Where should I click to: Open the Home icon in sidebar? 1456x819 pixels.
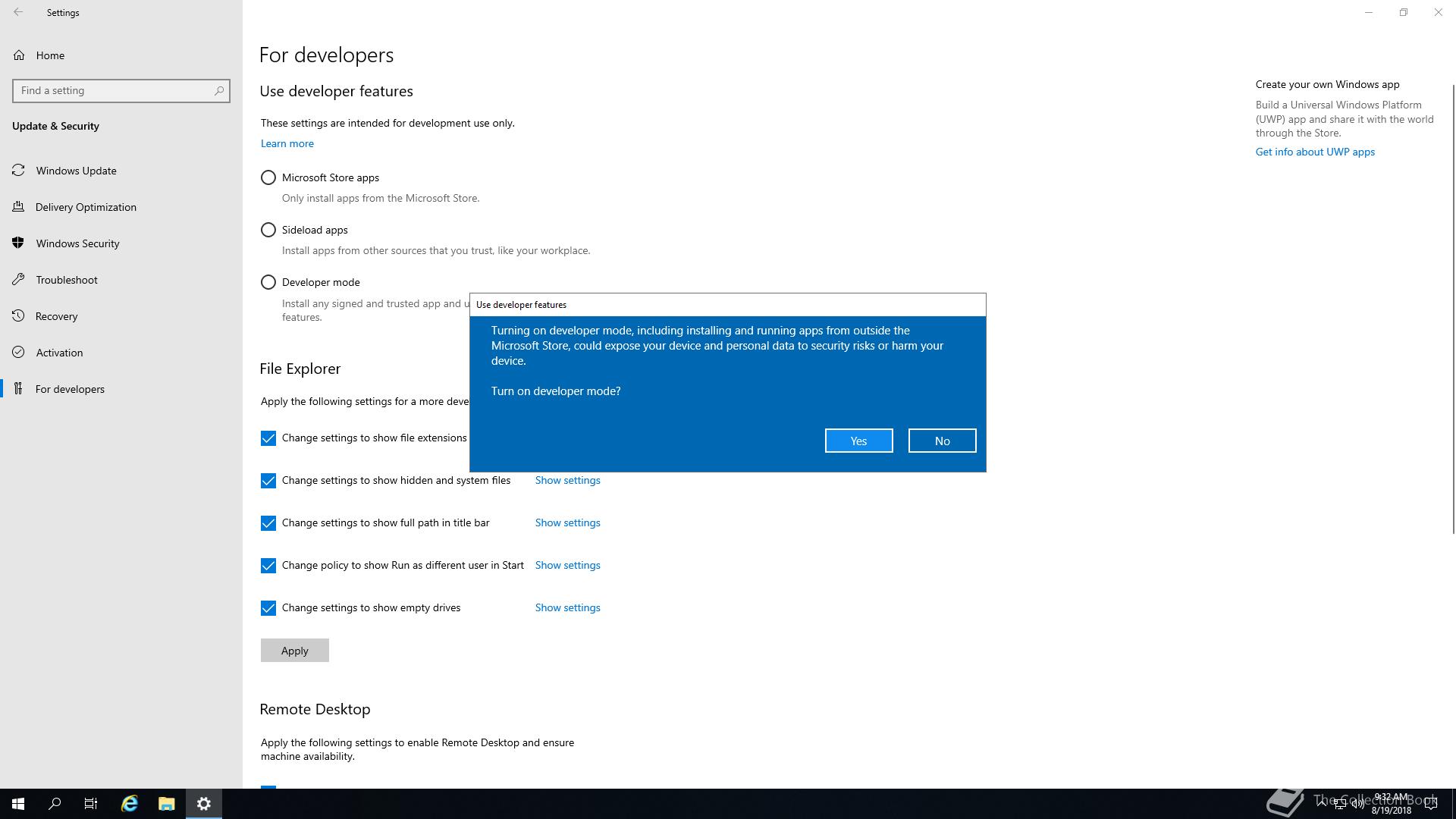19,55
